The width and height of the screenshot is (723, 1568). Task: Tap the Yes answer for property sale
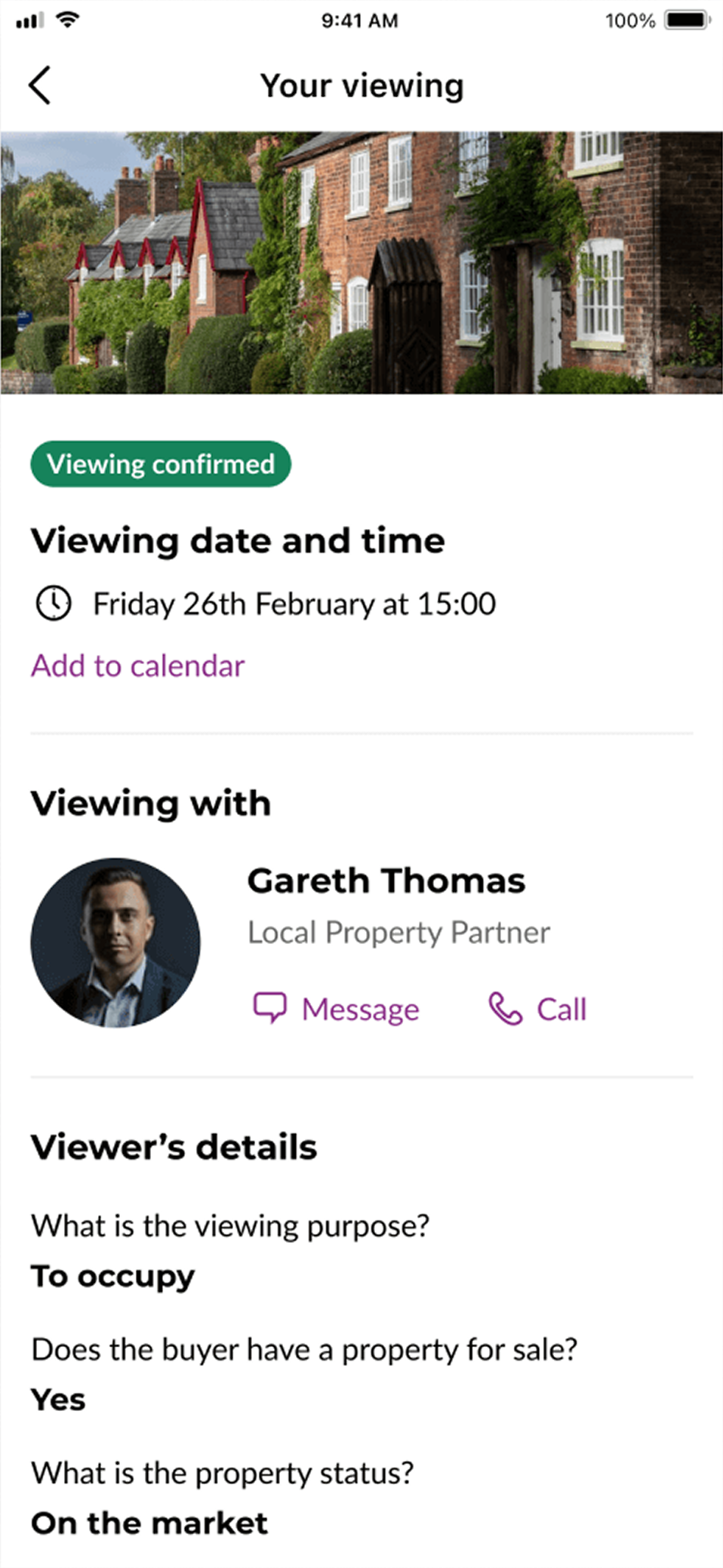[x=58, y=1400]
